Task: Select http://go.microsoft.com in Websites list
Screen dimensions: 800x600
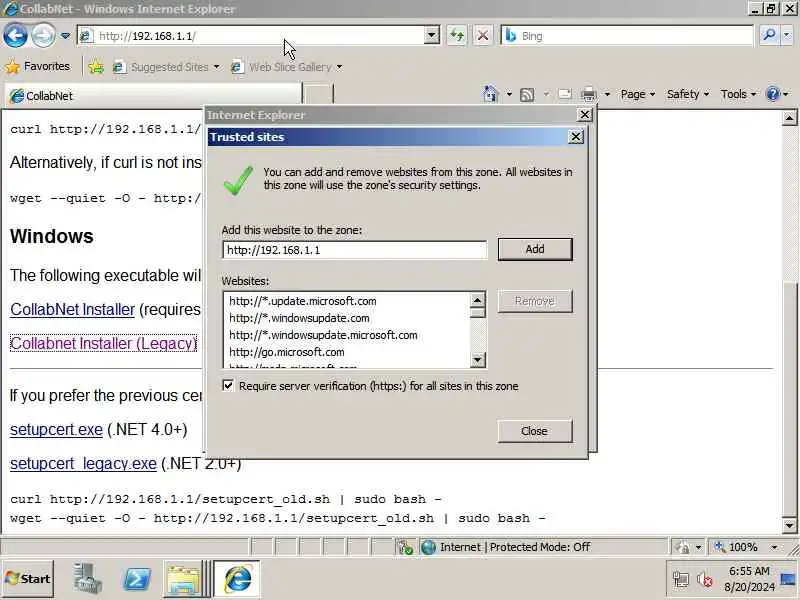Action: 286,352
